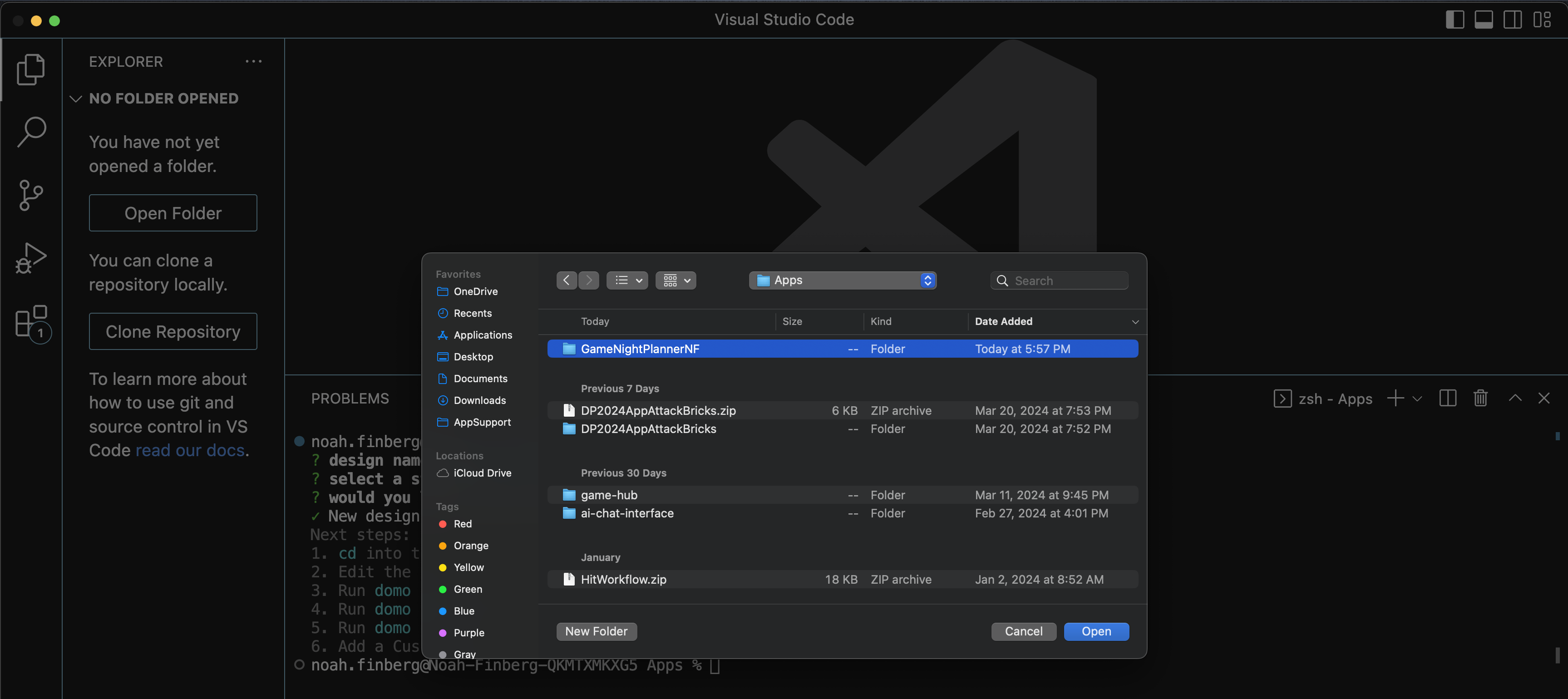Viewport: 1568px width, 699px height.
Task: Split the zsh terminal
Action: coord(1448,399)
